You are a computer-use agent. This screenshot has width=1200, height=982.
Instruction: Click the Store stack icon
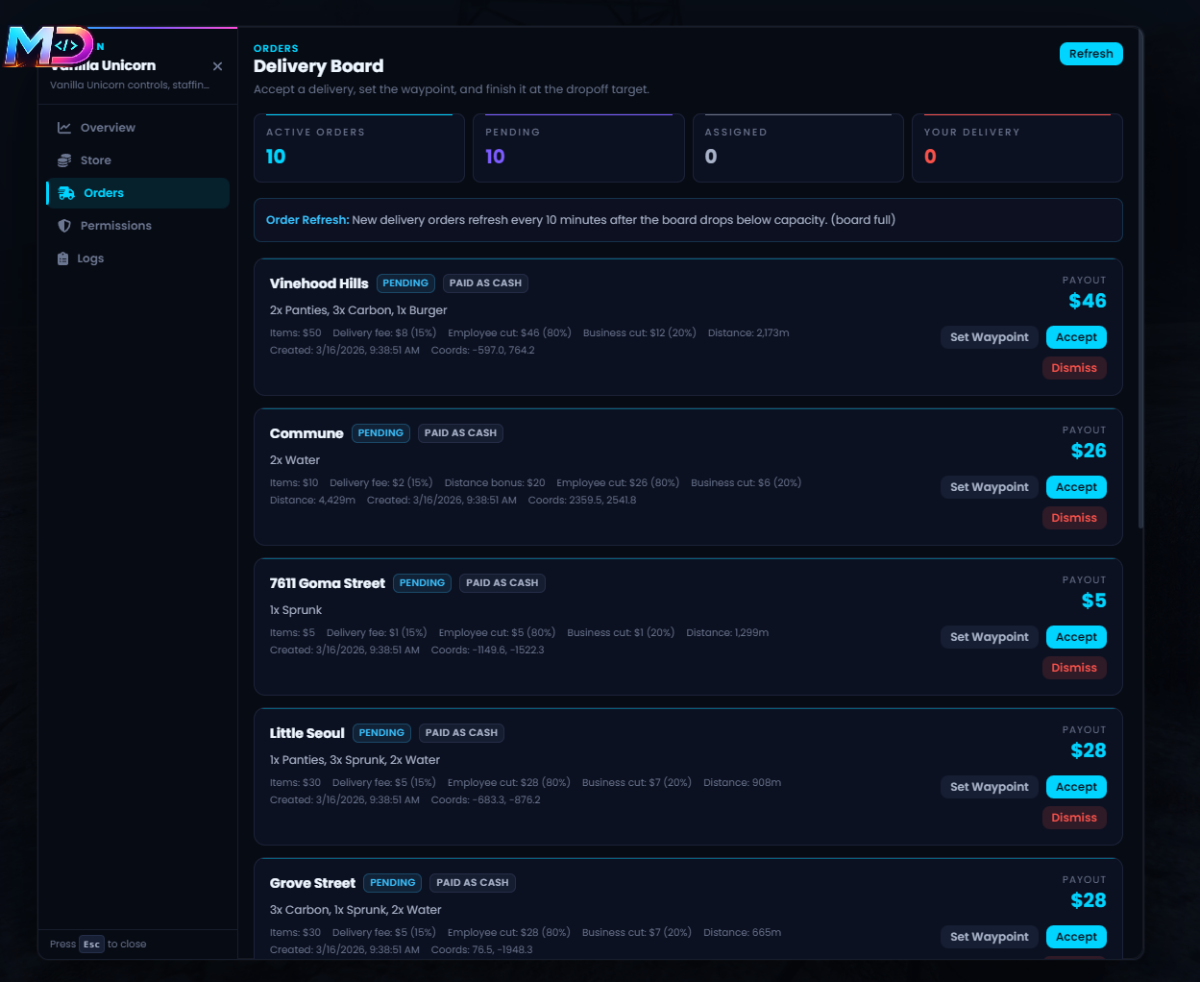click(x=64, y=160)
